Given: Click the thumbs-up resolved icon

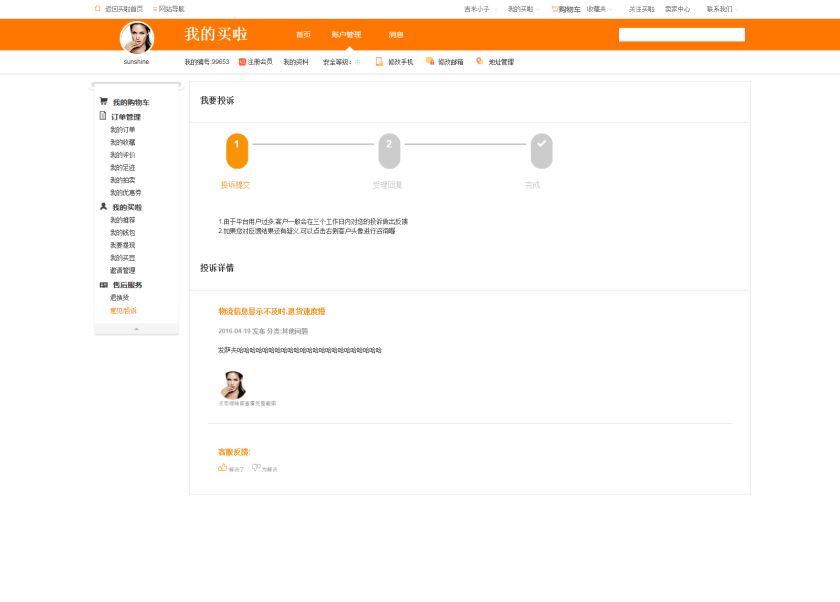Looking at the screenshot, I should pos(222,468).
